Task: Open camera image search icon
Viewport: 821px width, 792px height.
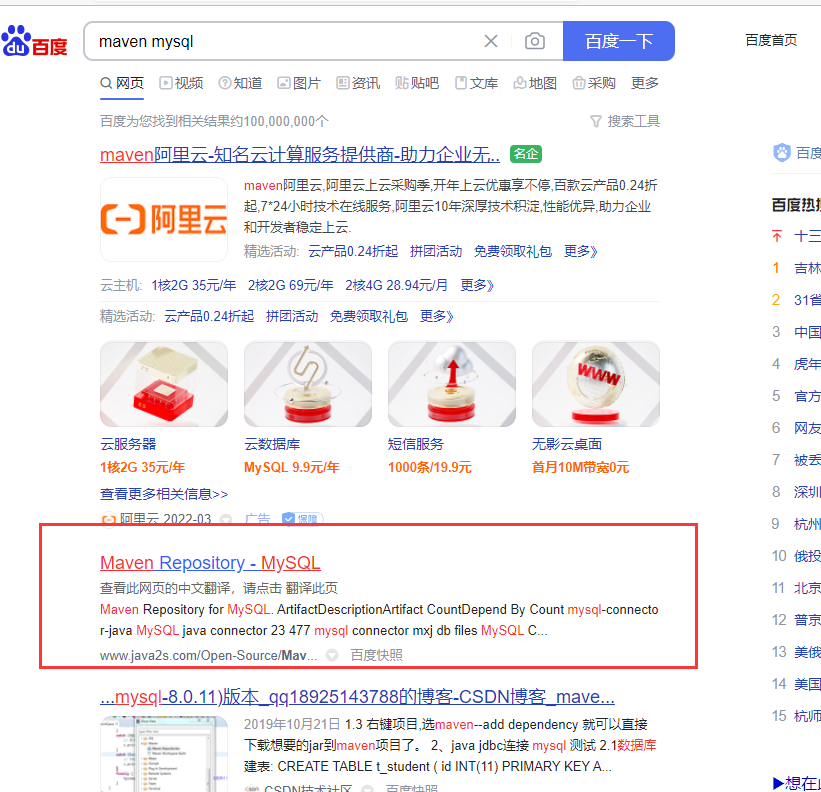Action: (x=535, y=41)
